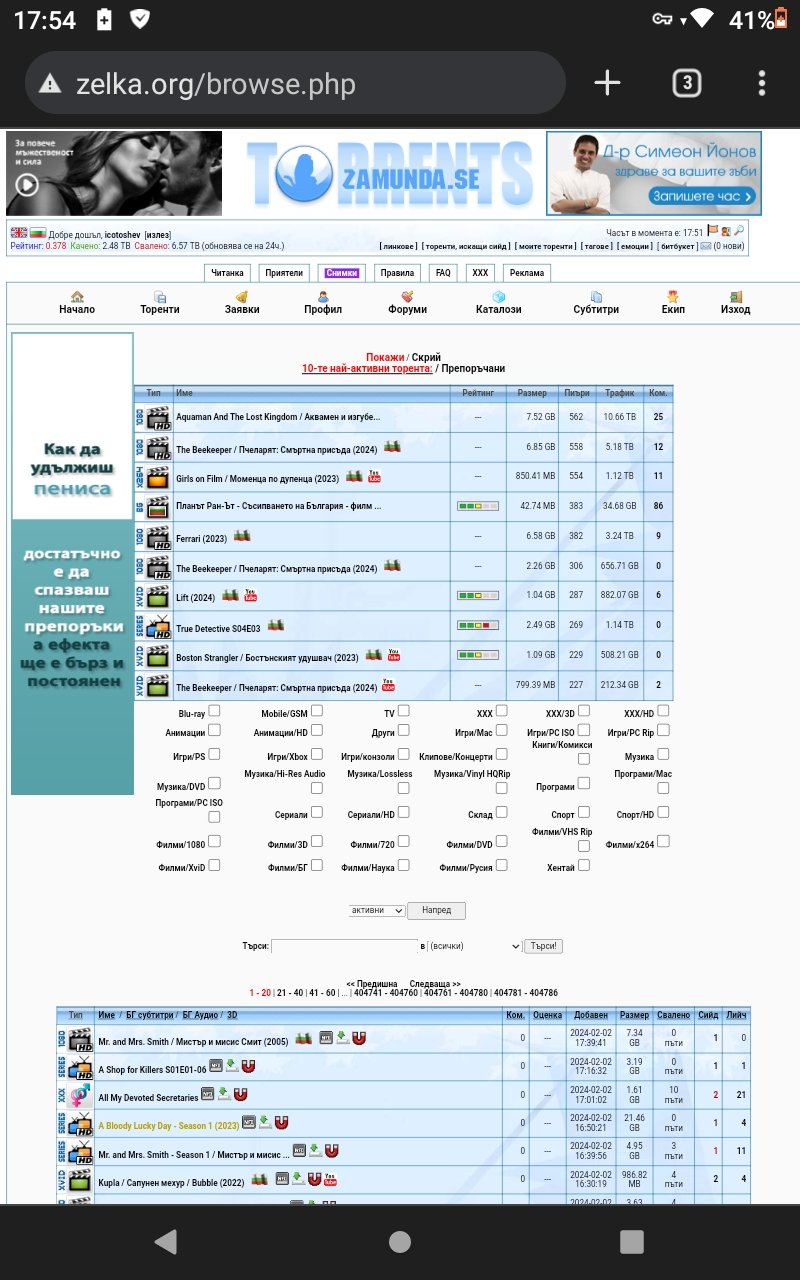Viewport: 800px width, 1280px height.
Task: Open the browser tab switcher showing 3
Action: coord(686,83)
